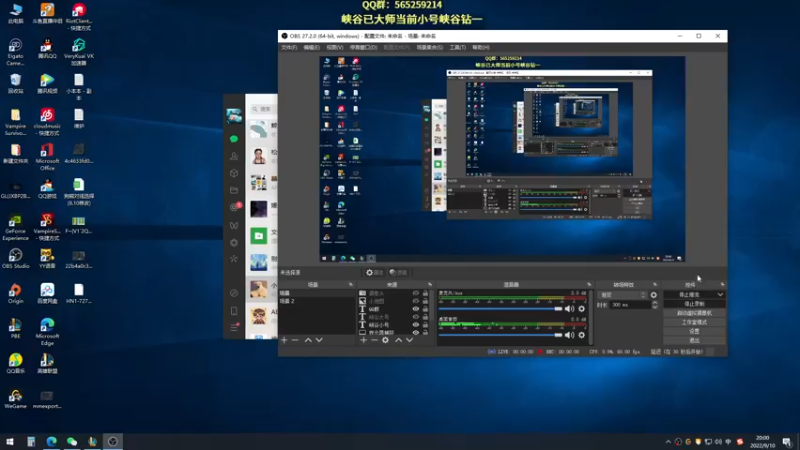Toggle visibility of the 摄像头 source
This screenshot has width=800, height=450.
point(415,293)
